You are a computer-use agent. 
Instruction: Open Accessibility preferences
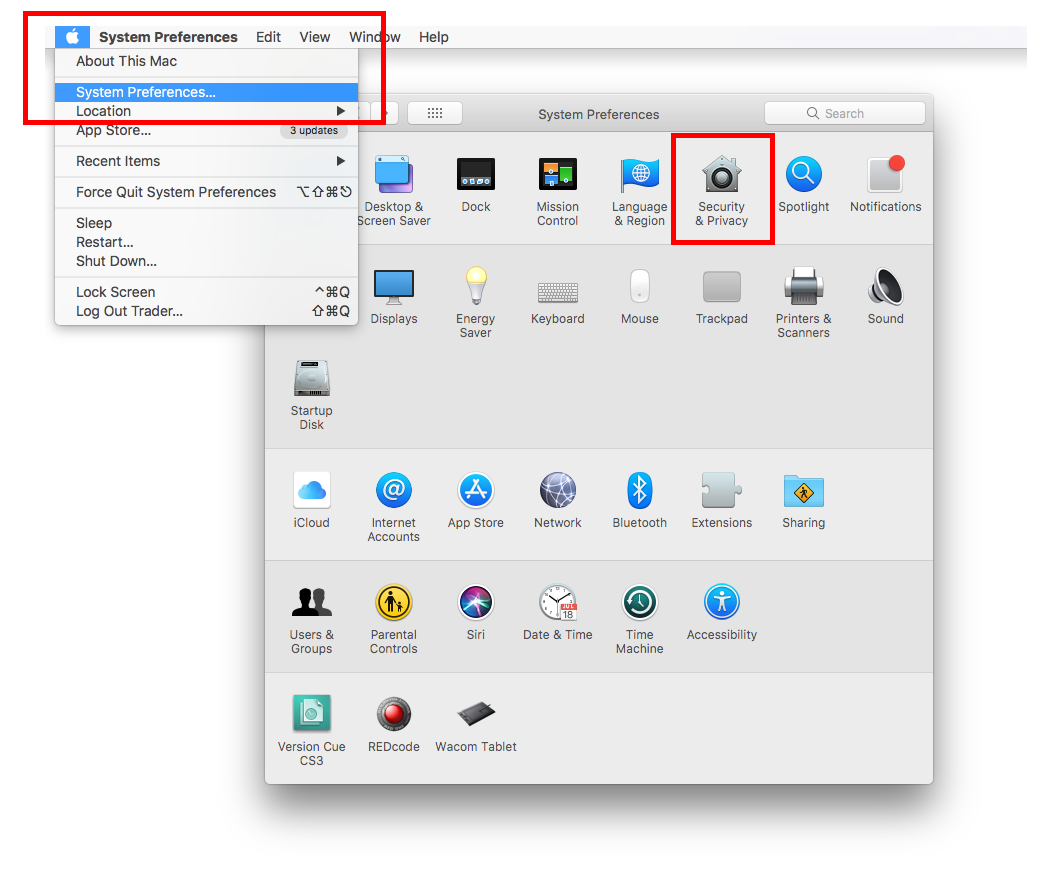tap(722, 612)
